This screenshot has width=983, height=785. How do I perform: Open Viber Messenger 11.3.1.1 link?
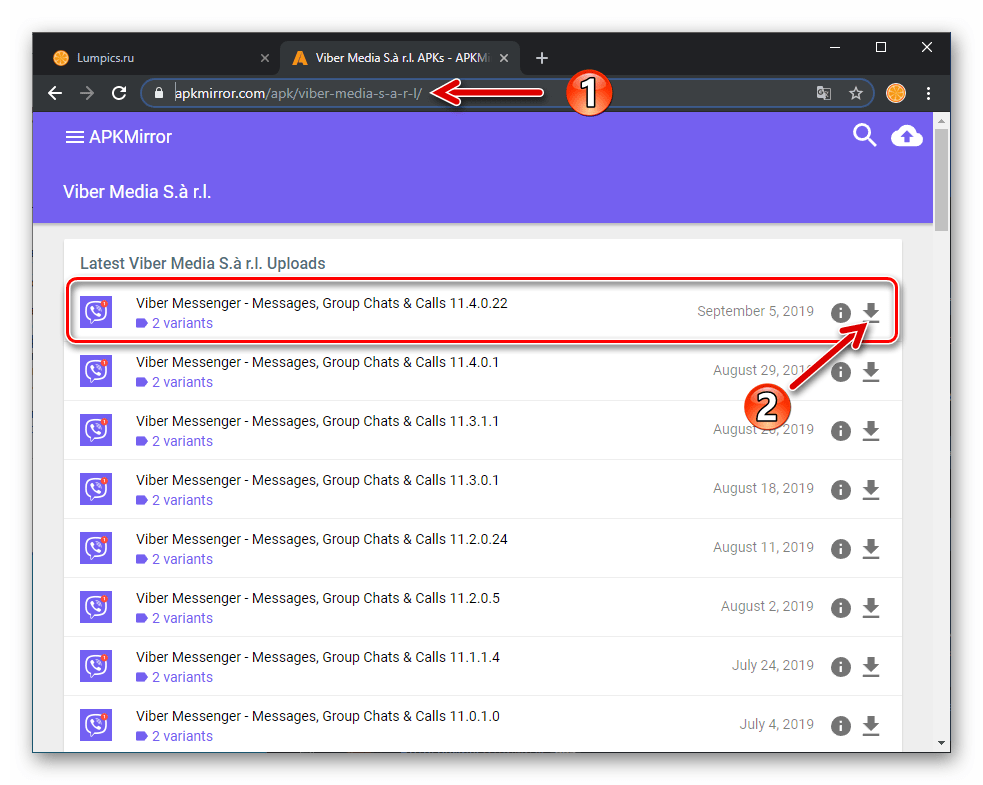tap(317, 421)
